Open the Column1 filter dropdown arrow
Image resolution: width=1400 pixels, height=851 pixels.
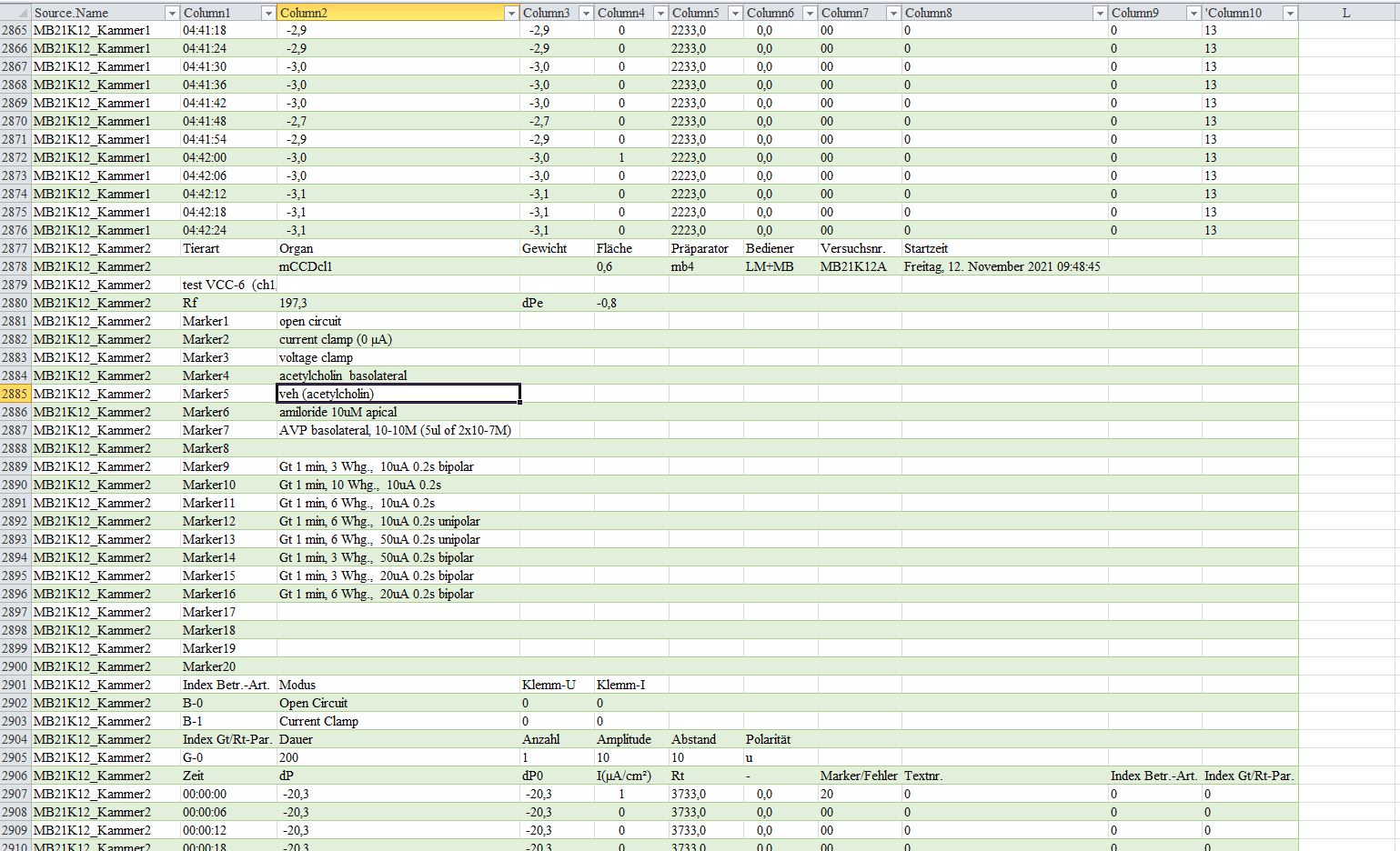pyautogui.click(x=267, y=13)
